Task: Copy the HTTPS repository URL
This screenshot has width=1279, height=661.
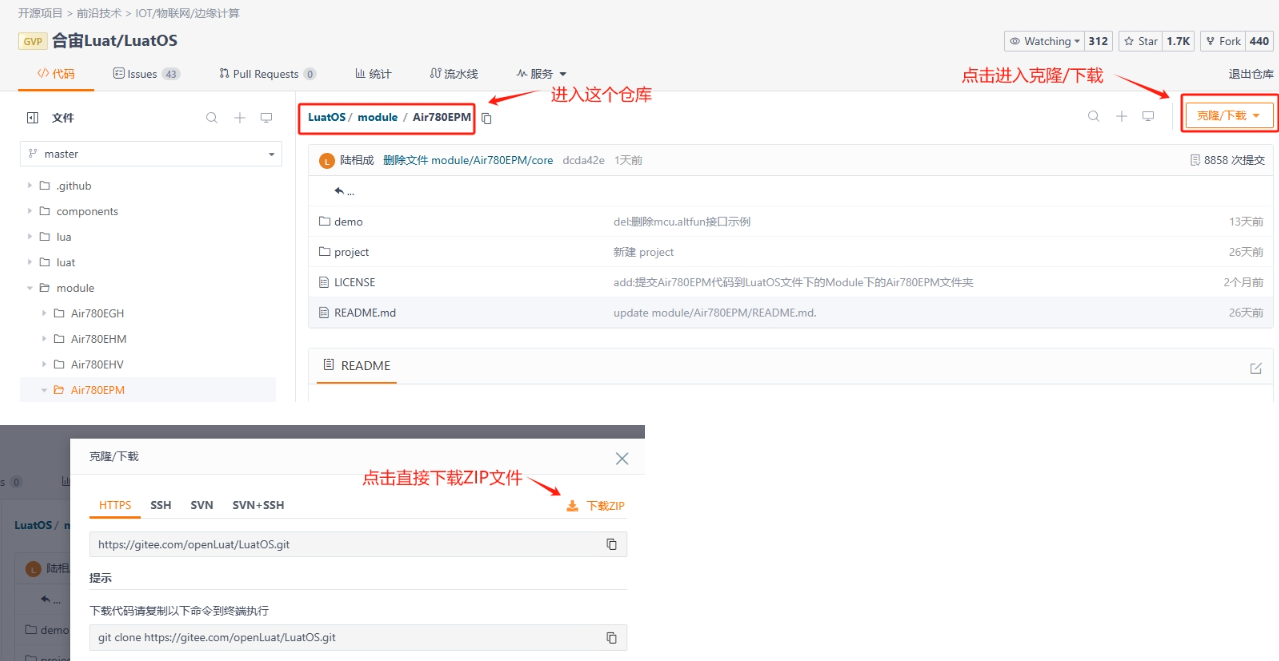Action: pos(611,544)
